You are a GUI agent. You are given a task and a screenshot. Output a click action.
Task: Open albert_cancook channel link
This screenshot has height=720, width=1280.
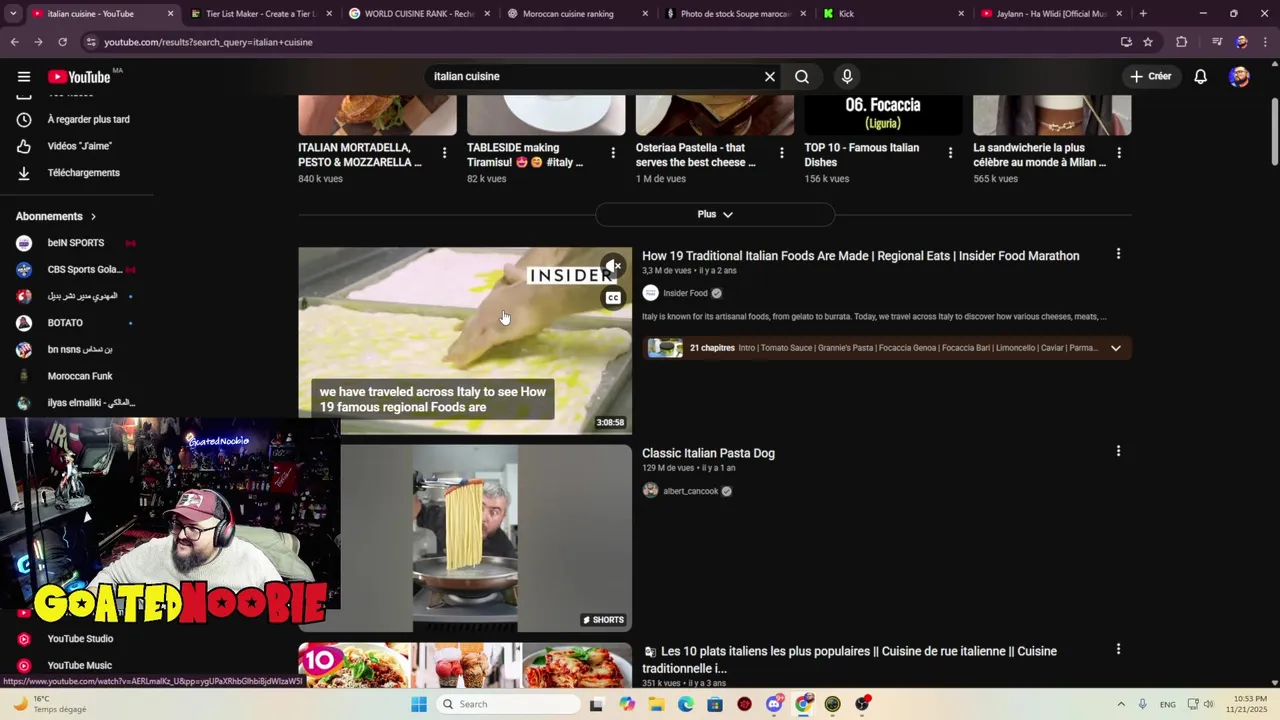click(x=691, y=491)
